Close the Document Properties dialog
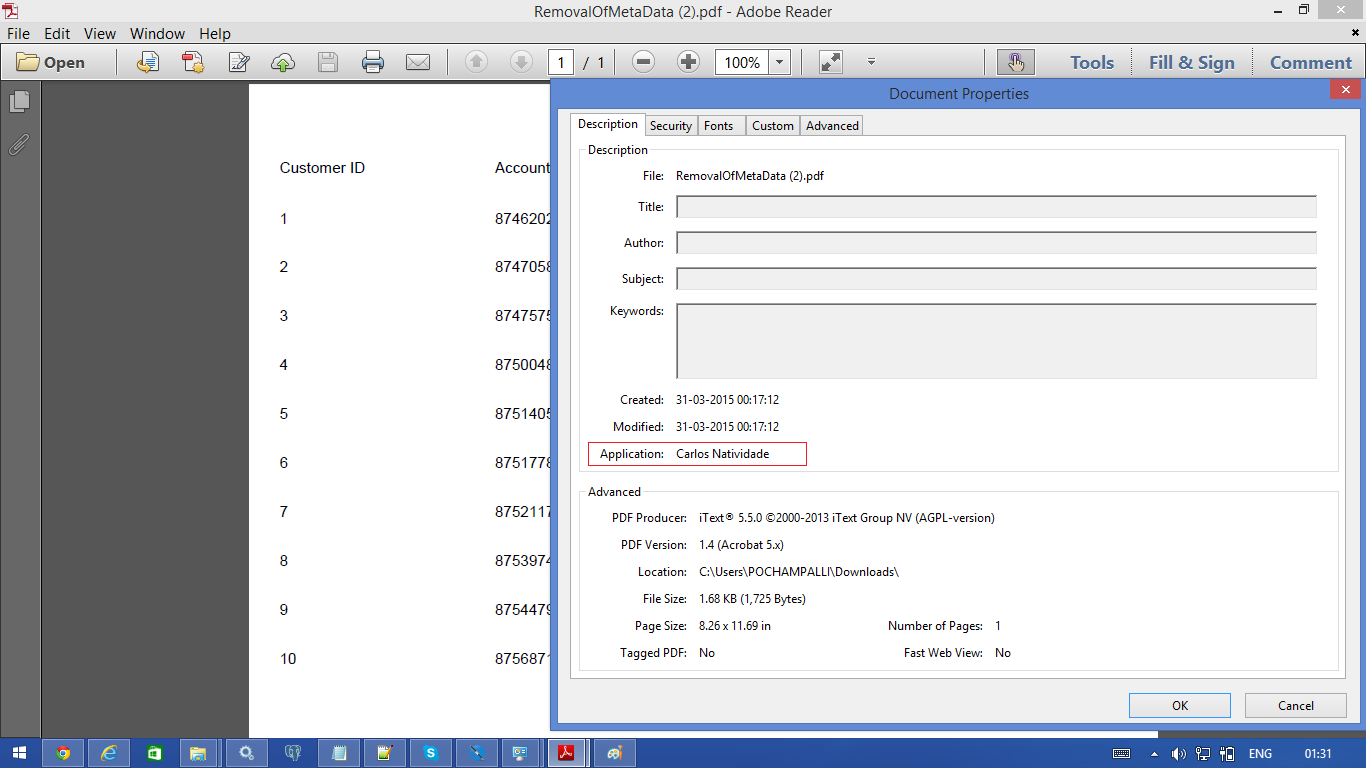1366x768 pixels. [x=1344, y=92]
